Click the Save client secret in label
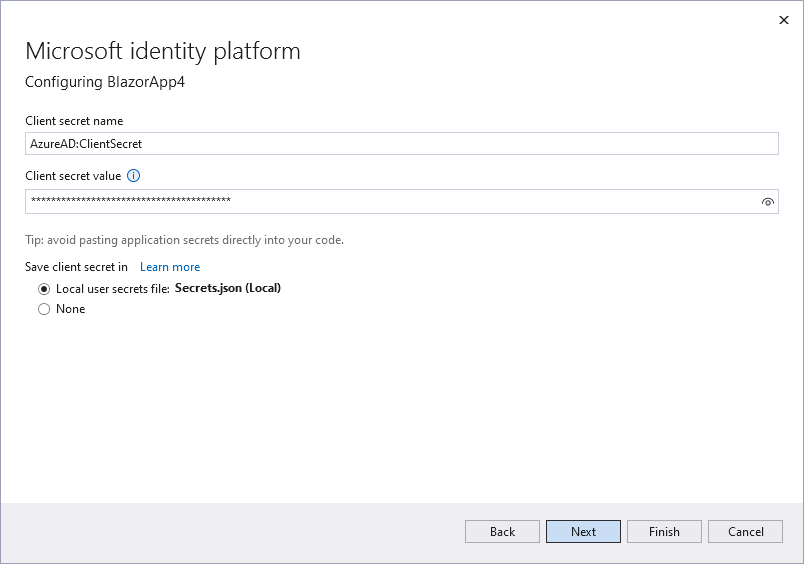The image size is (804, 564). pos(76,267)
